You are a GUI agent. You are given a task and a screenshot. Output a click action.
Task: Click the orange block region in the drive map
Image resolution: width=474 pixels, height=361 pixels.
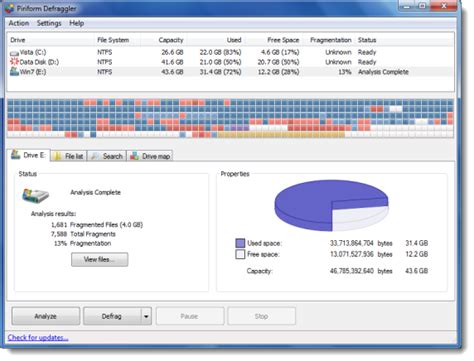[281, 135]
